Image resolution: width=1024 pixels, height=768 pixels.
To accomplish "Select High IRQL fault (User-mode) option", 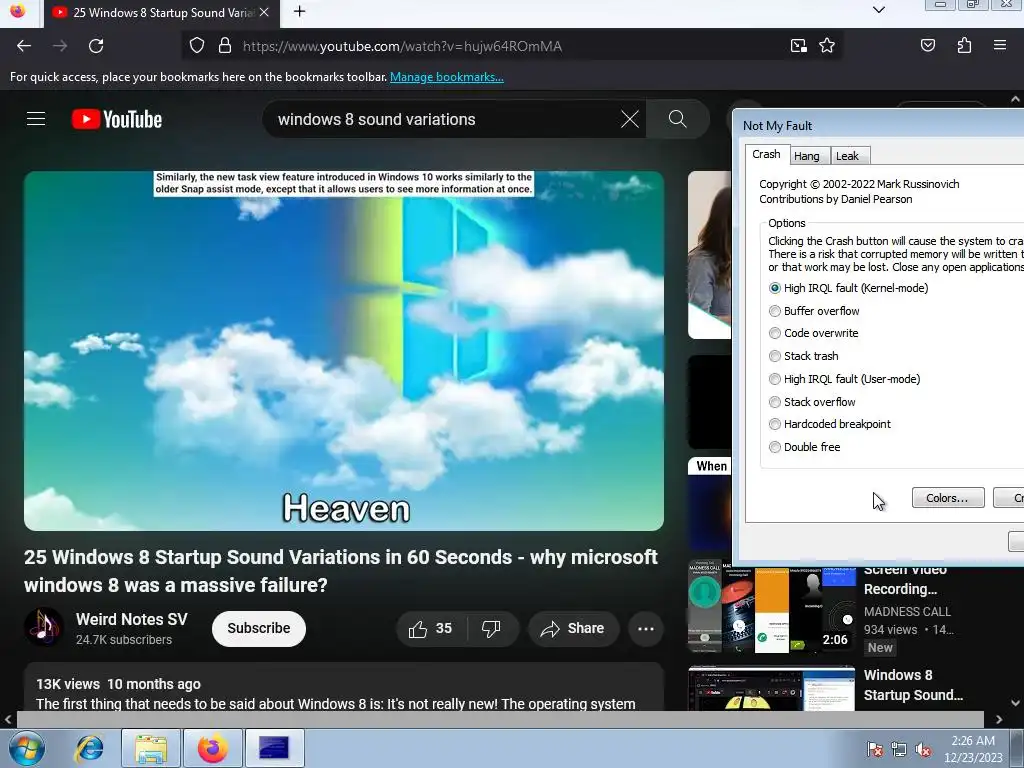I will click(x=845, y=379).
